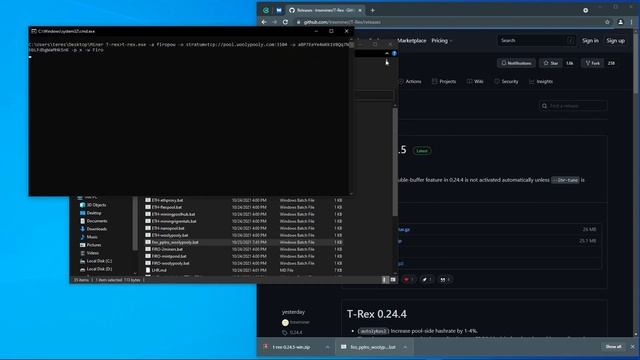Click the green pinned tab in Chrome
The width and height of the screenshot is (640, 360).
266,10
